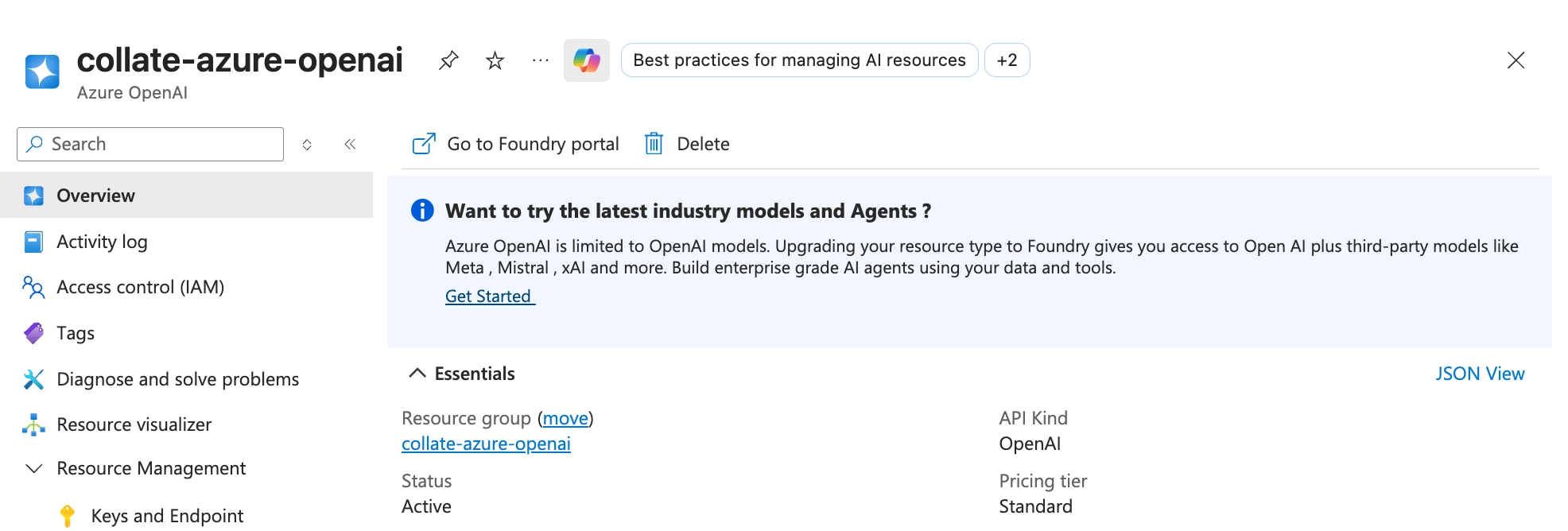This screenshot has height=531, width=1568.
Task: Click the trash can Delete icon
Action: point(654,144)
